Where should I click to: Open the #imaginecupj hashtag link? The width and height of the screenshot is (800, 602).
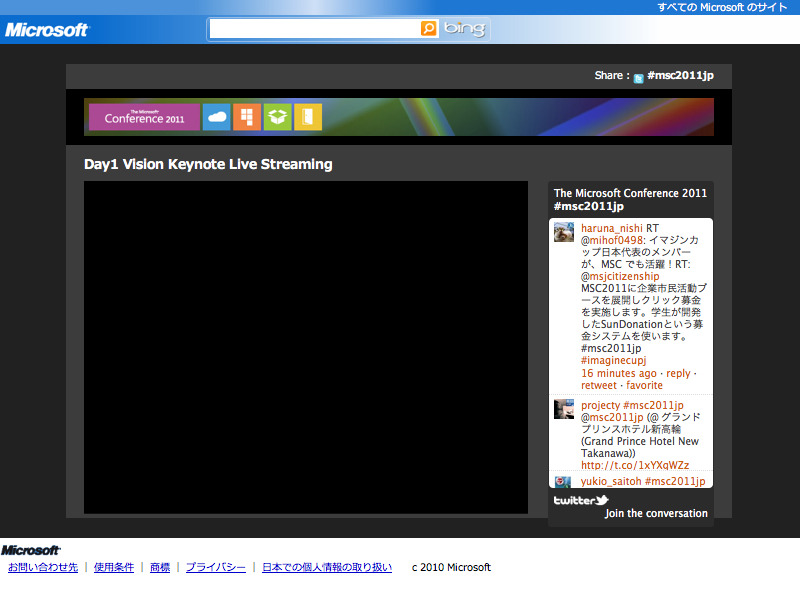tap(613, 360)
